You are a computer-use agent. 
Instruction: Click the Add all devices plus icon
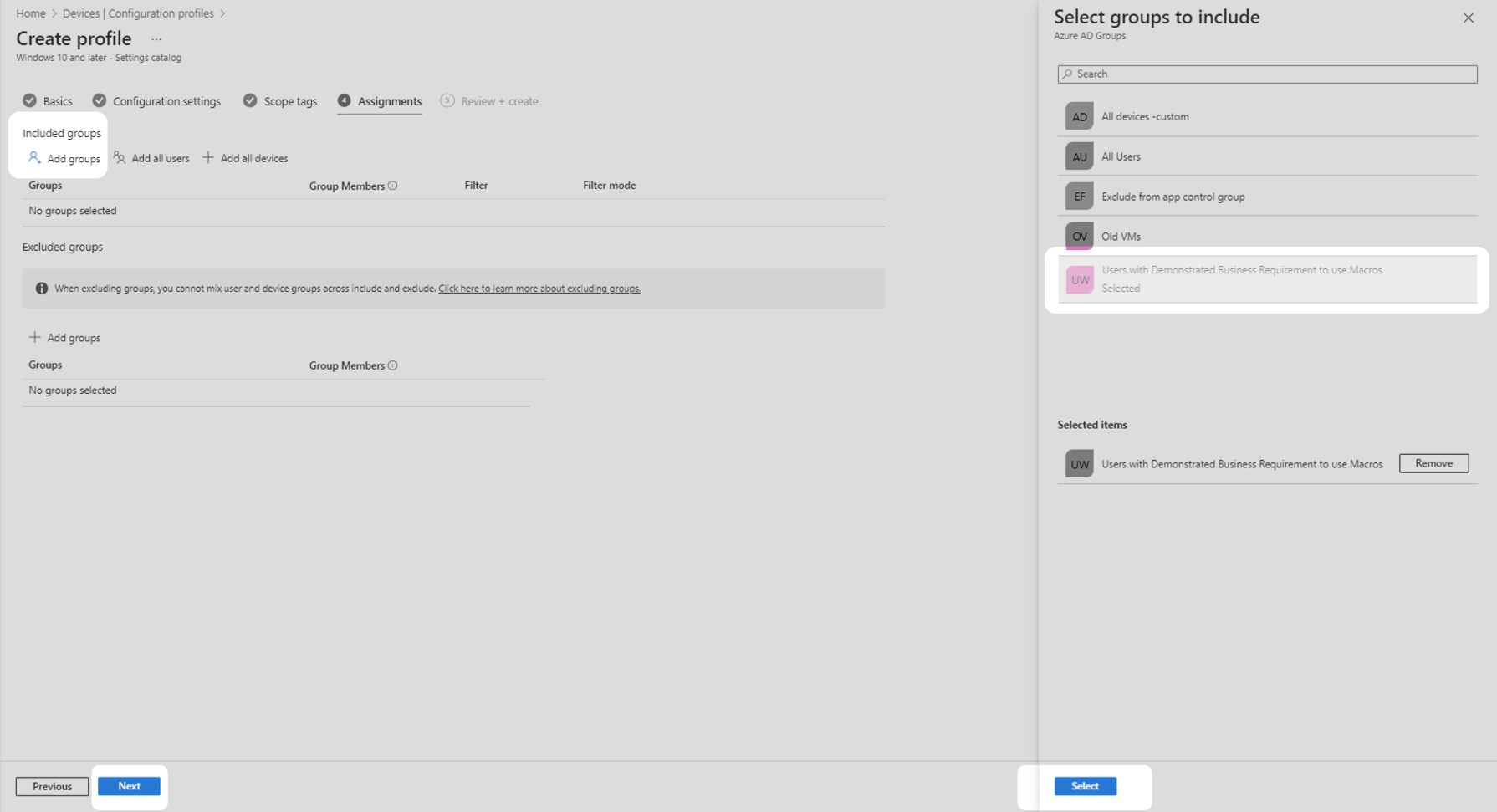(x=208, y=157)
